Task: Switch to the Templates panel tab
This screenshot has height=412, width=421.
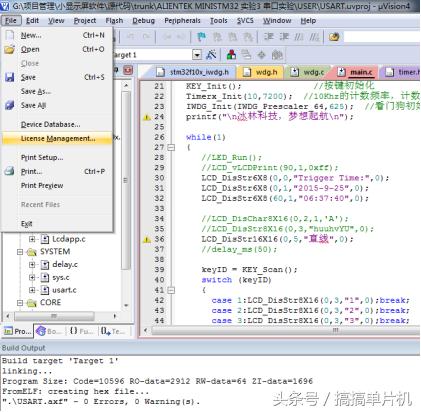Action: (113, 331)
